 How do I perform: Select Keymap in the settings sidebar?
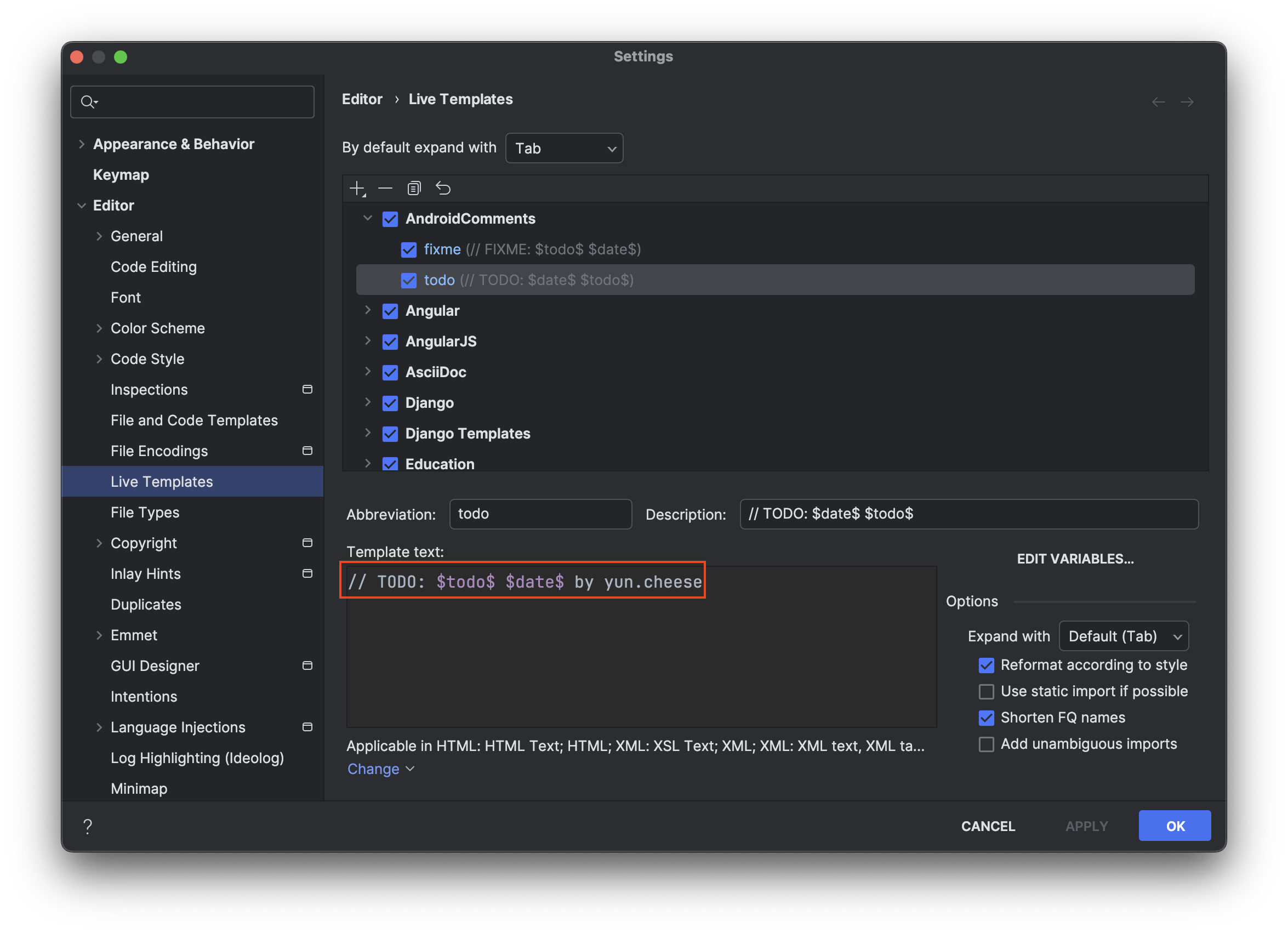point(121,175)
